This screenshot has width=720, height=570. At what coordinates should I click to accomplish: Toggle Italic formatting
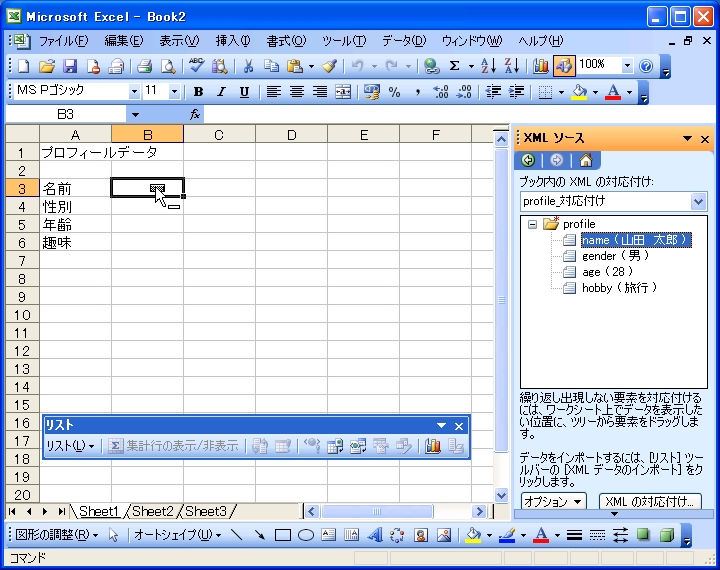[x=221, y=92]
